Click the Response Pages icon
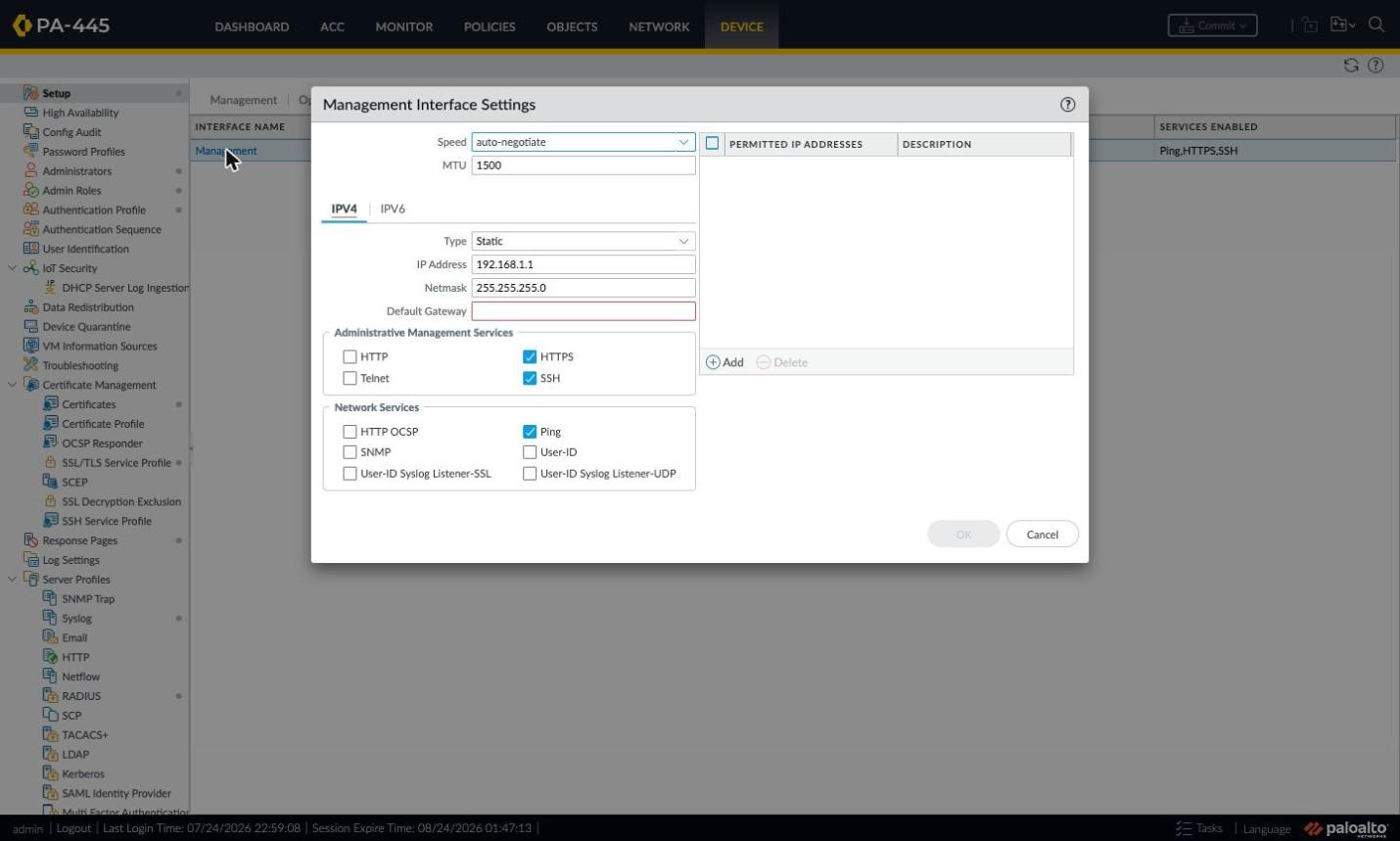The height and width of the screenshot is (841, 1400). point(30,540)
